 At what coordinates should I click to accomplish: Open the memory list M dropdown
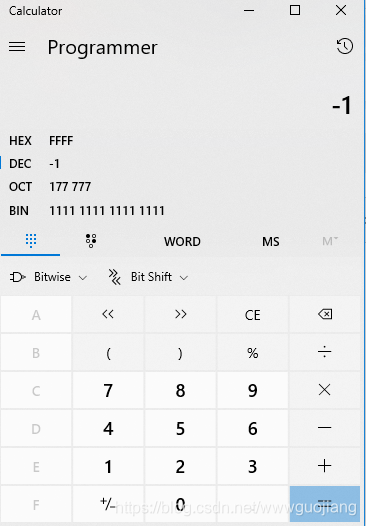coord(330,241)
